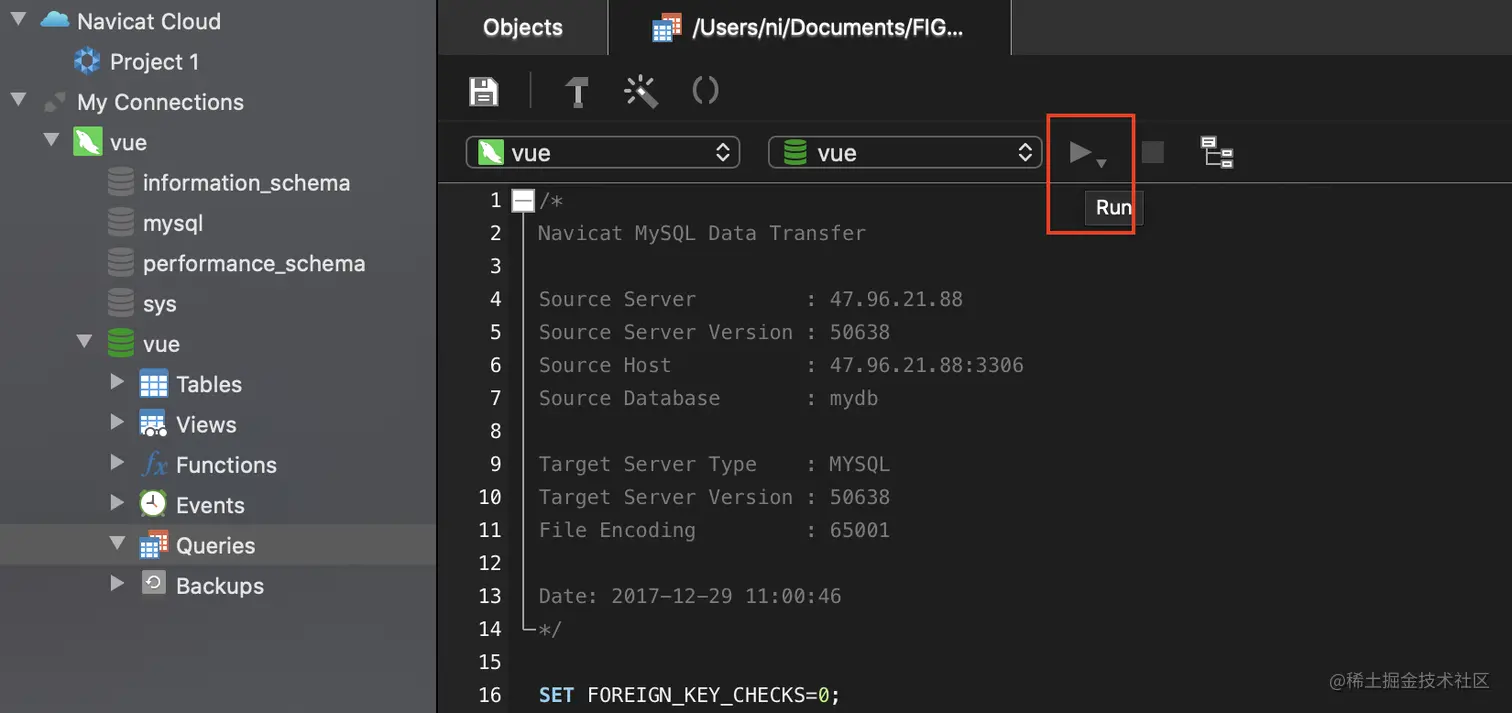The width and height of the screenshot is (1512, 713).
Task: Expand the Views node
Action: [117, 422]
